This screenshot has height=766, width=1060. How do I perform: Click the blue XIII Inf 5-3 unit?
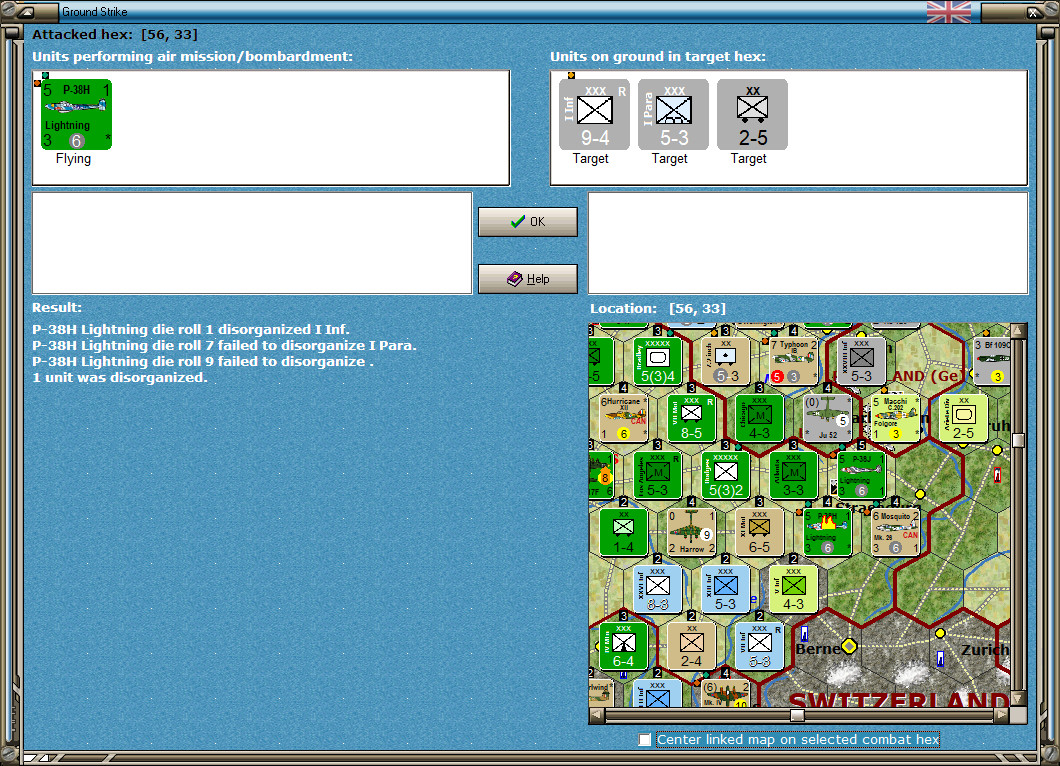pyautogui.click(x=724, y=586)
